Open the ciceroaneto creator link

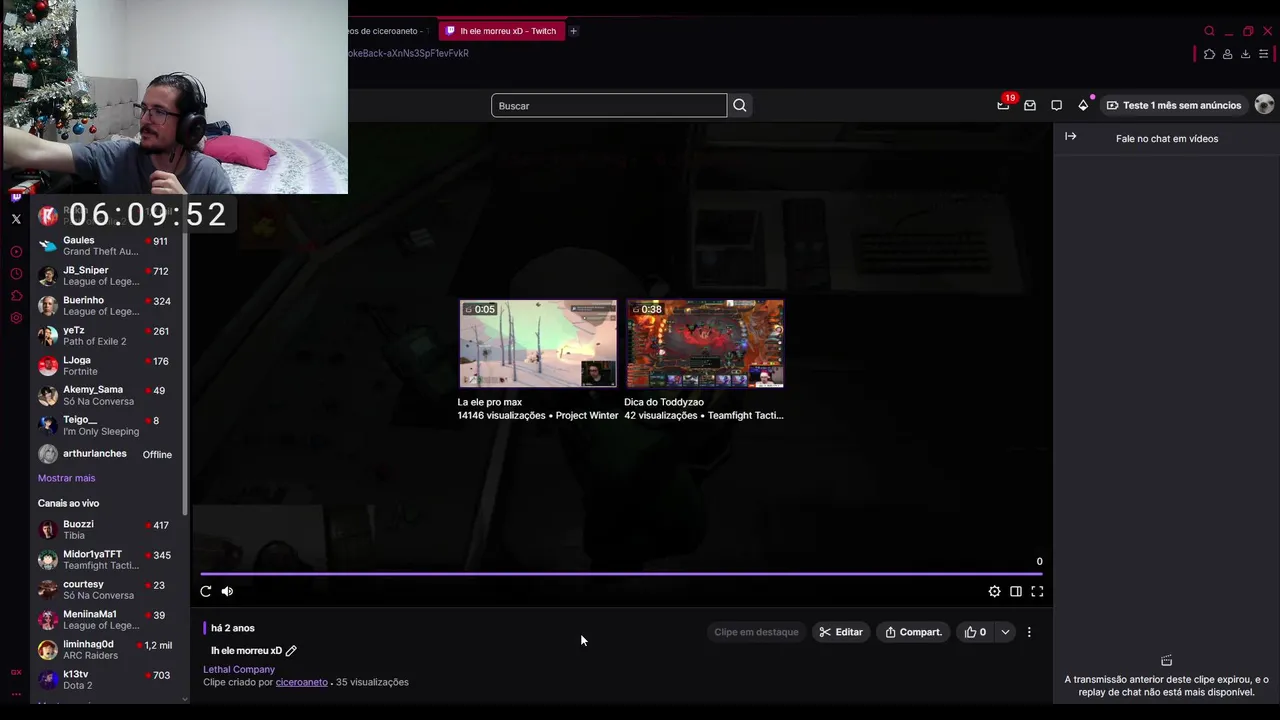(x=302, y=682)
